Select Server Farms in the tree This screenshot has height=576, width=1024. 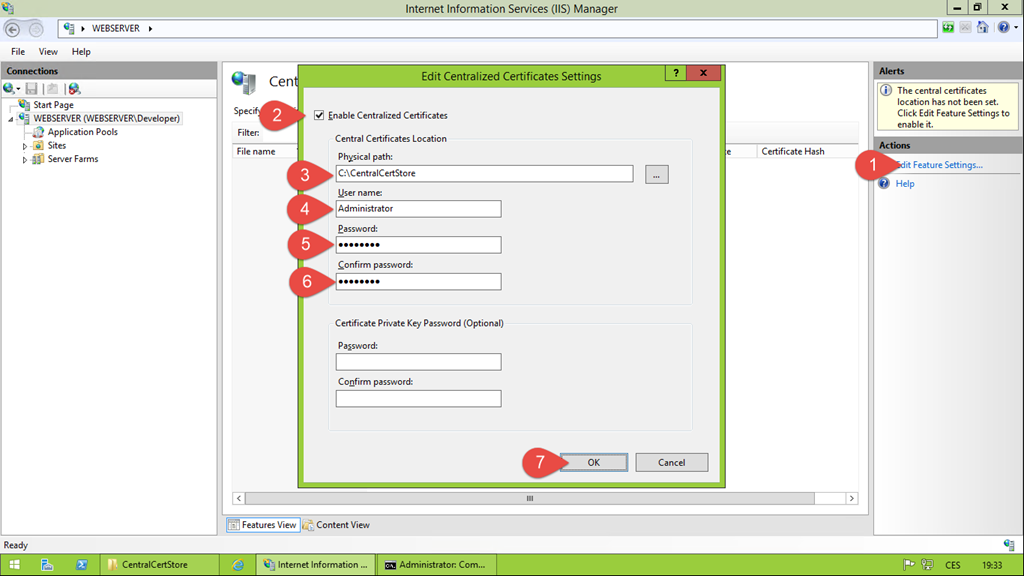tap(72, 159)
